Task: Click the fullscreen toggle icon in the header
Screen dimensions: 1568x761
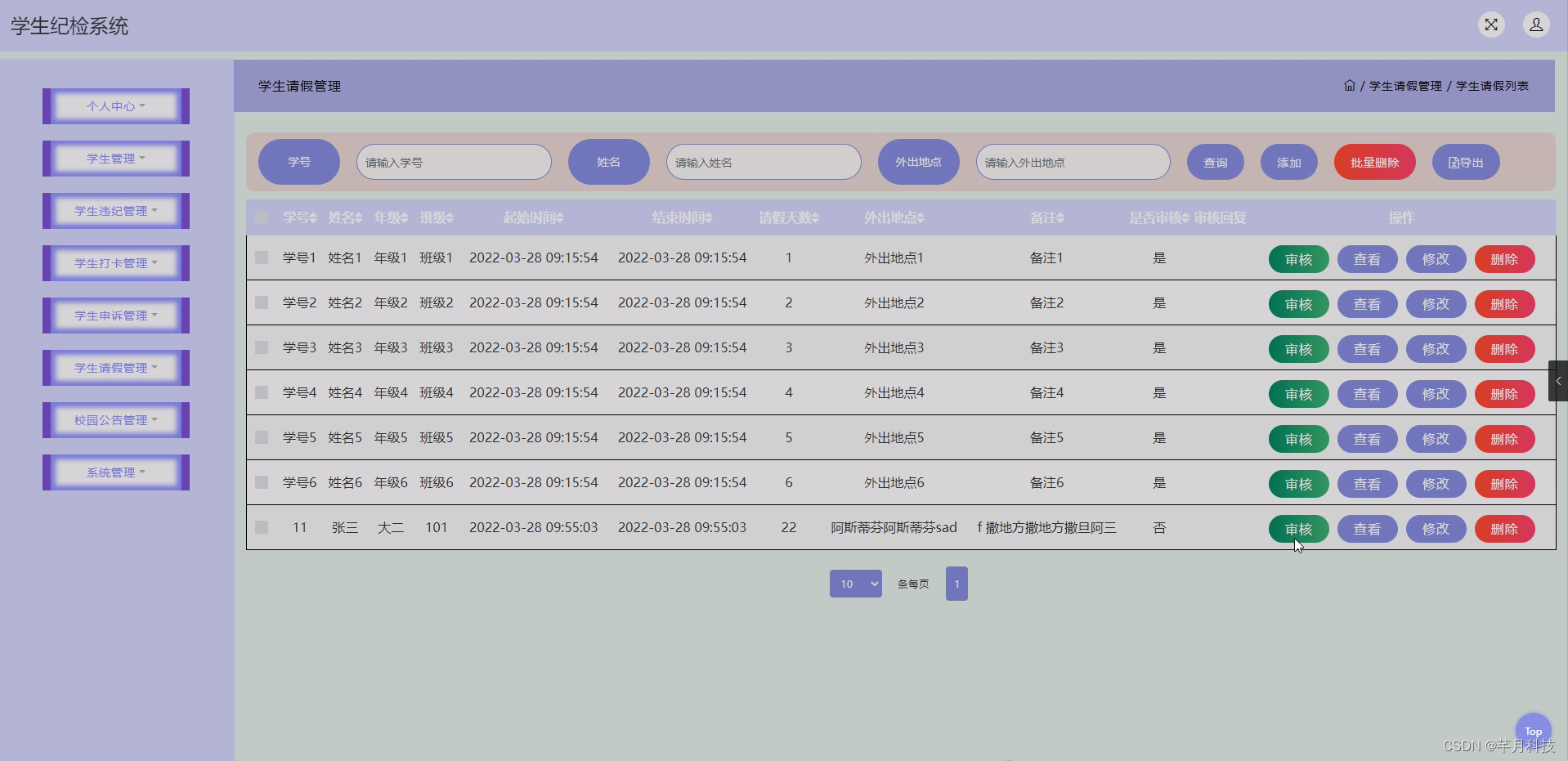Action: tap(1491, 25)
